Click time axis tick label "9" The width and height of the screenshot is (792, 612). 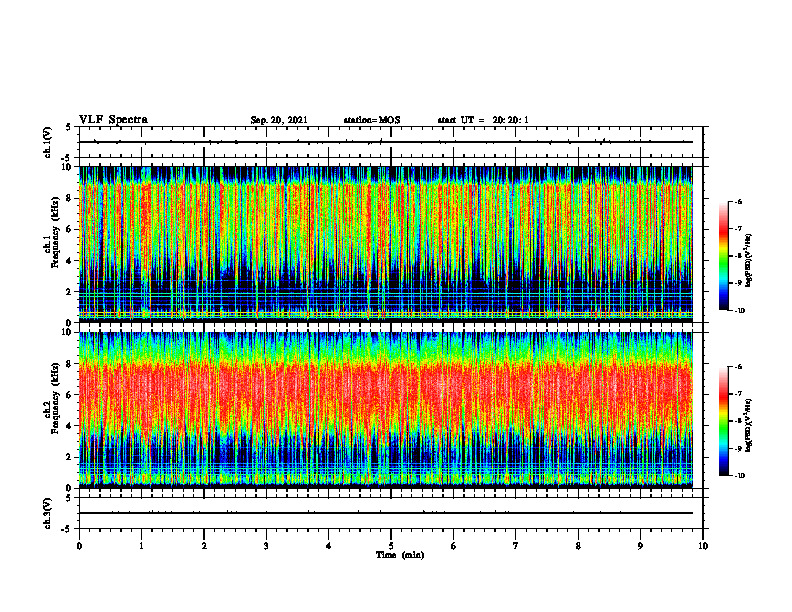coord(640,546)
